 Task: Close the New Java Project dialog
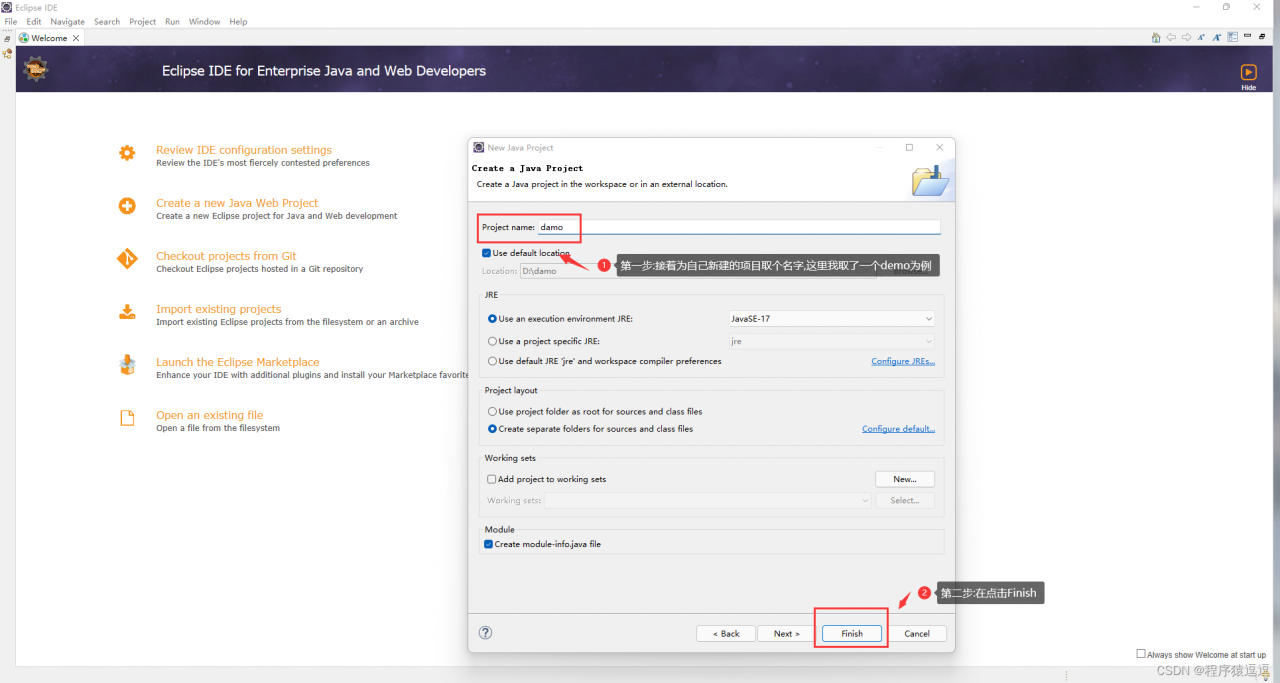click(x=939, y=147)
